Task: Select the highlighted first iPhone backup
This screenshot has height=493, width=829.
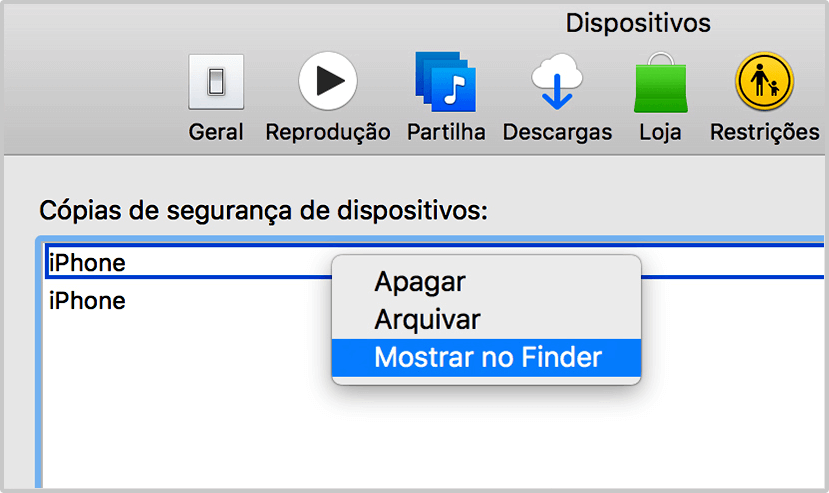Action: point(88,263)
